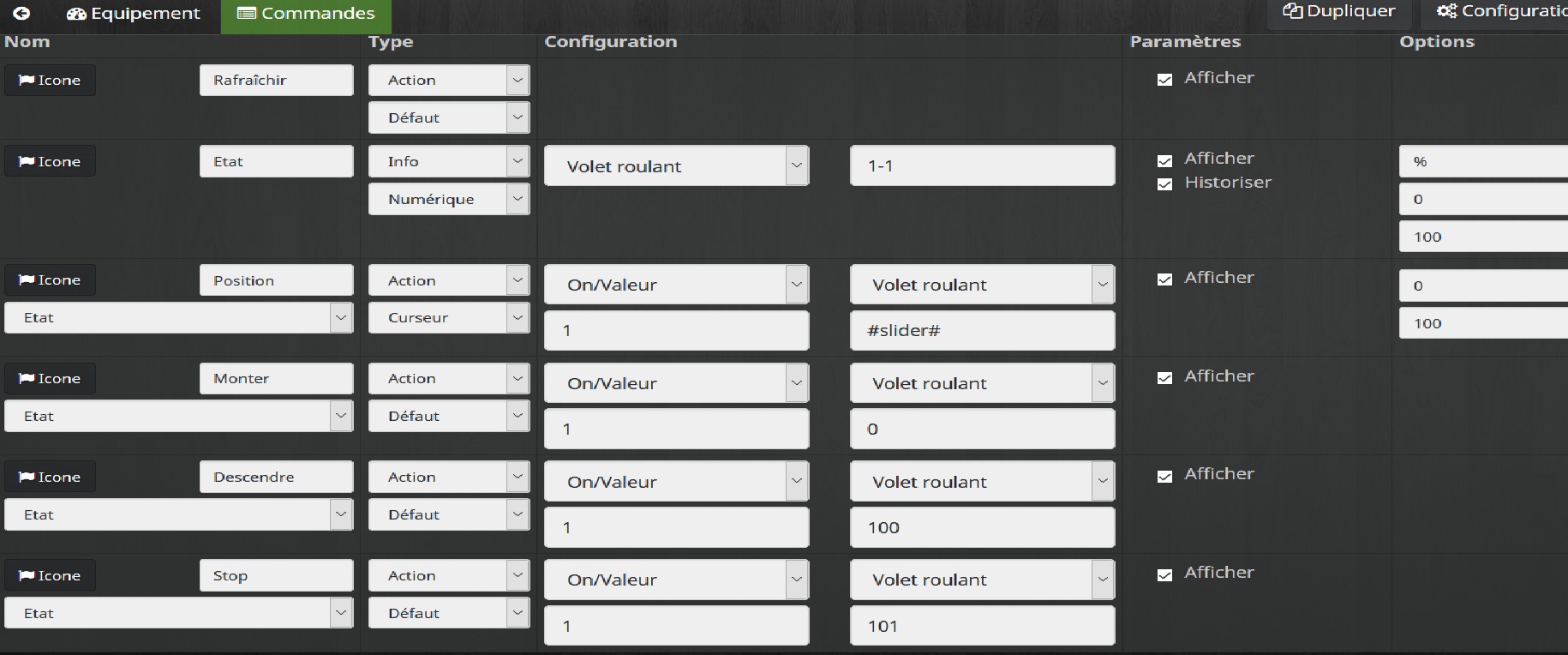Choose icon for Etat command
1568x655 pixels.
[x=50, y=161]
